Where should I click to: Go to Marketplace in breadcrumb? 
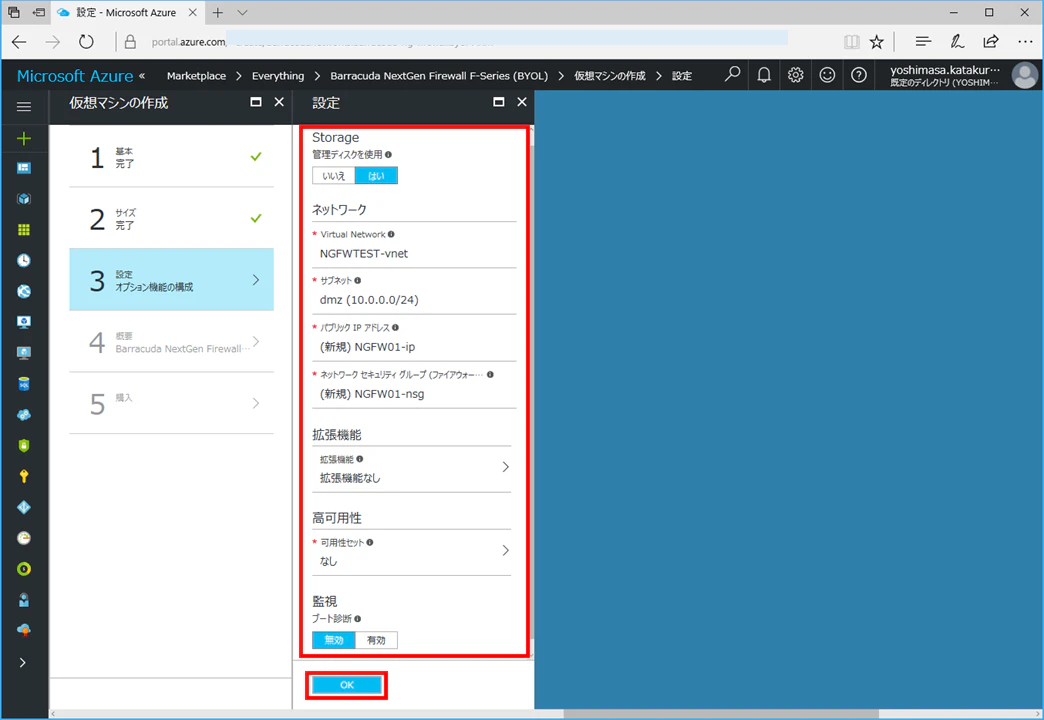point(196,76)
